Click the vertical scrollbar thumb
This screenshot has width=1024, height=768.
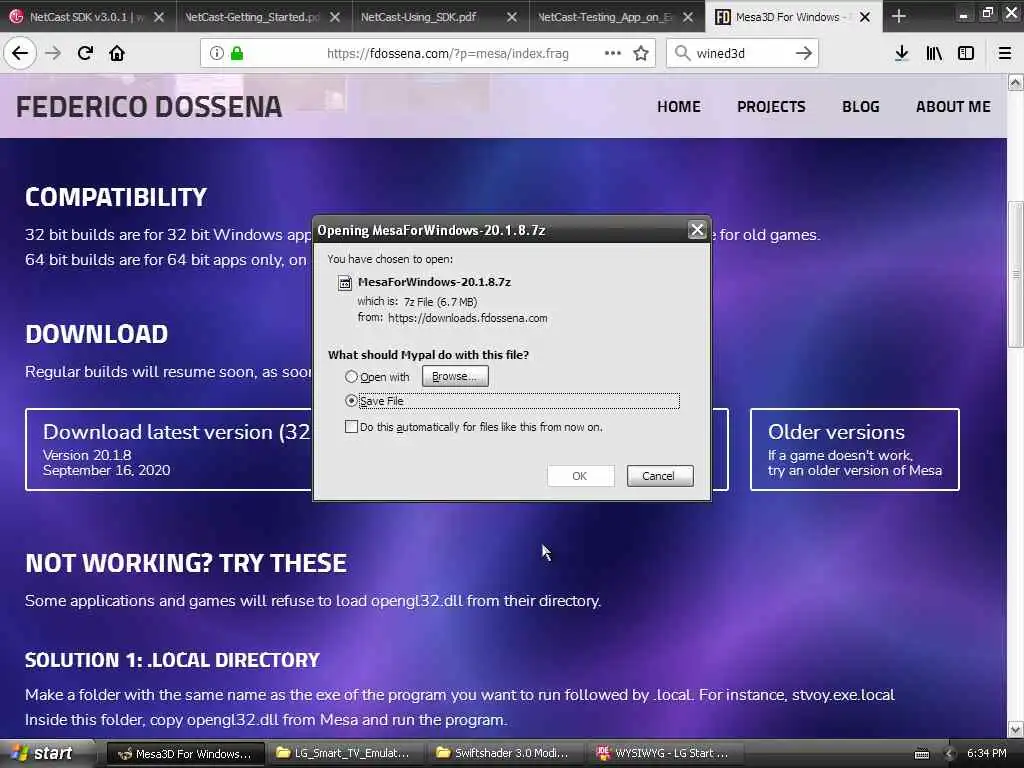pos(1016,274)
